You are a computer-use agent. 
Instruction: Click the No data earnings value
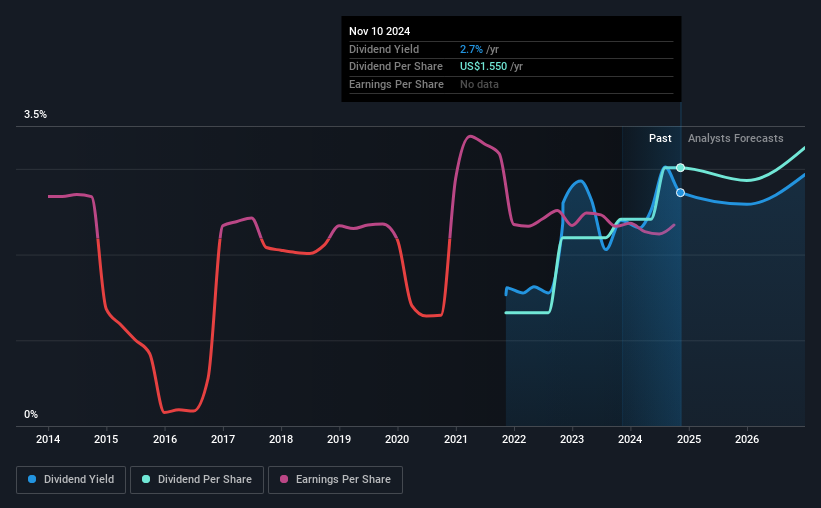(x=479, y=84)
